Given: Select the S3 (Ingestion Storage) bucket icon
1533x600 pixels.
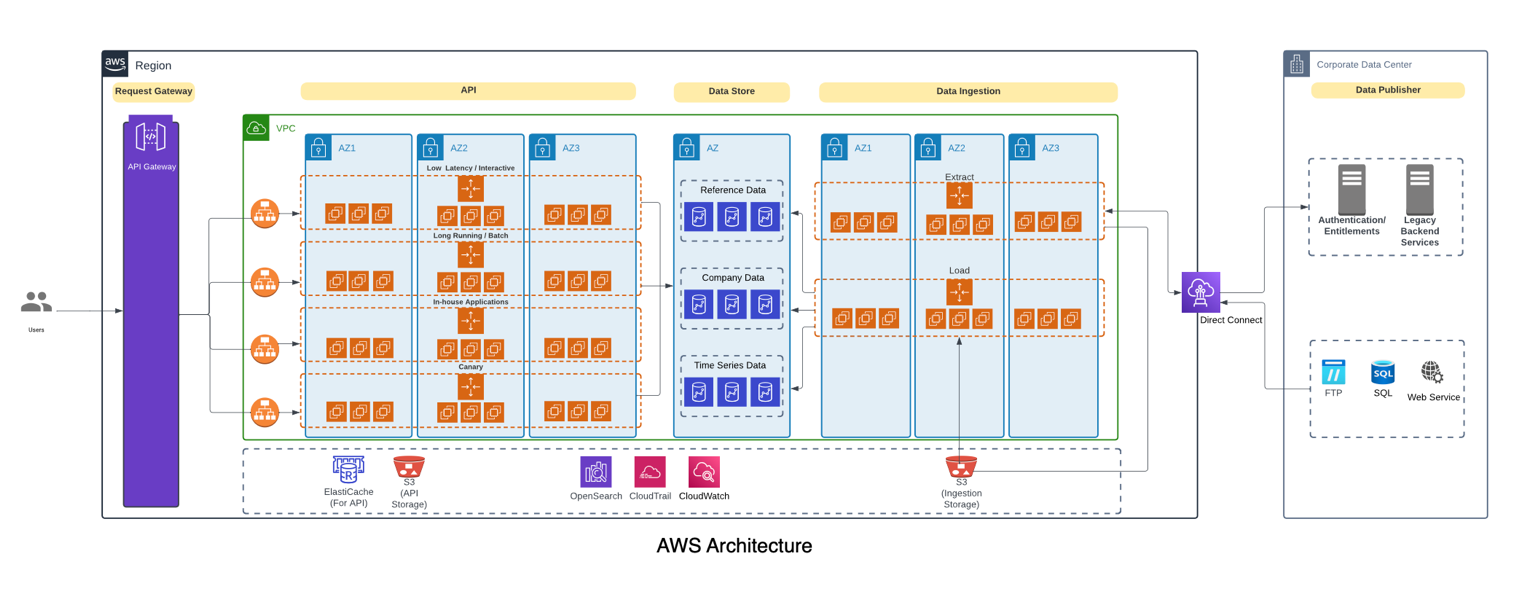Looking at the screenshot, I should pyautogui.click(x=961, y=467).
